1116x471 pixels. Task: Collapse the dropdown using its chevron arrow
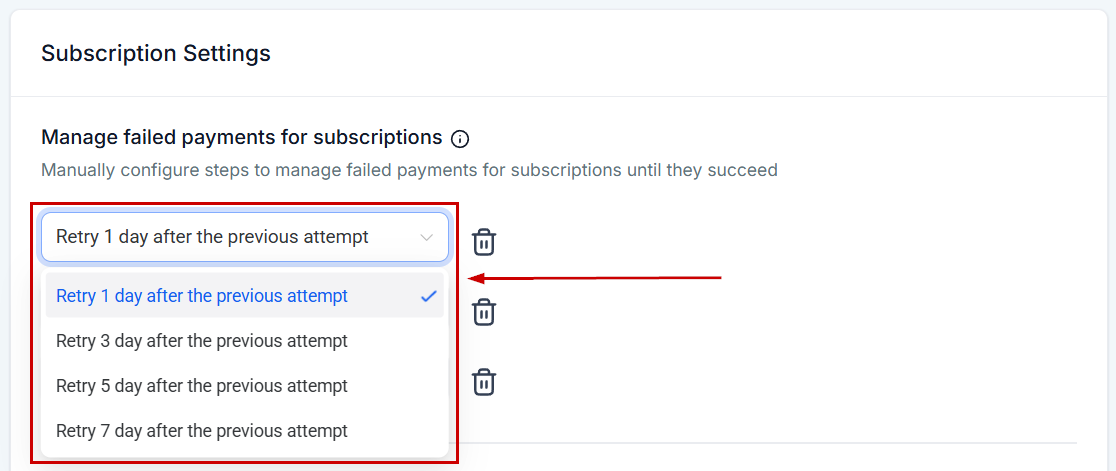click(426, 238)
